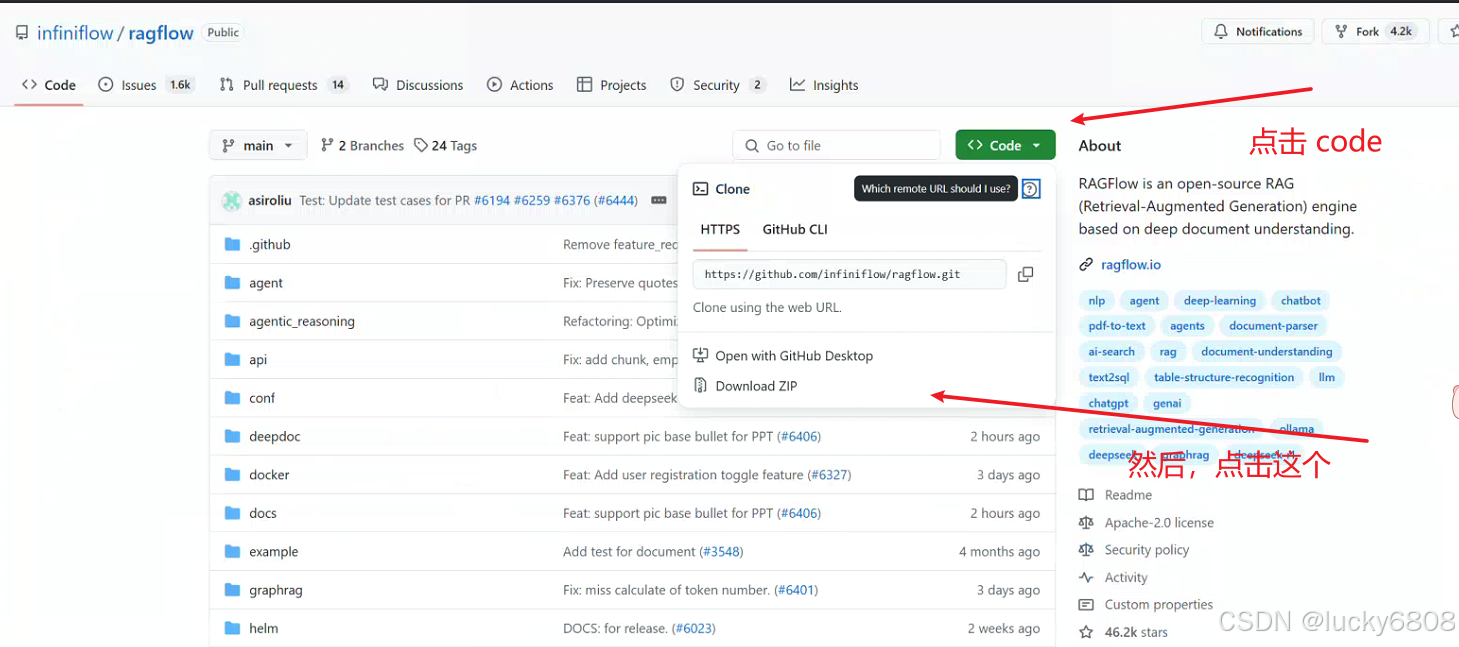Click the Download ZIP archive icon
This screenshot has width=1459, height=647.
(x=701, y=386)
